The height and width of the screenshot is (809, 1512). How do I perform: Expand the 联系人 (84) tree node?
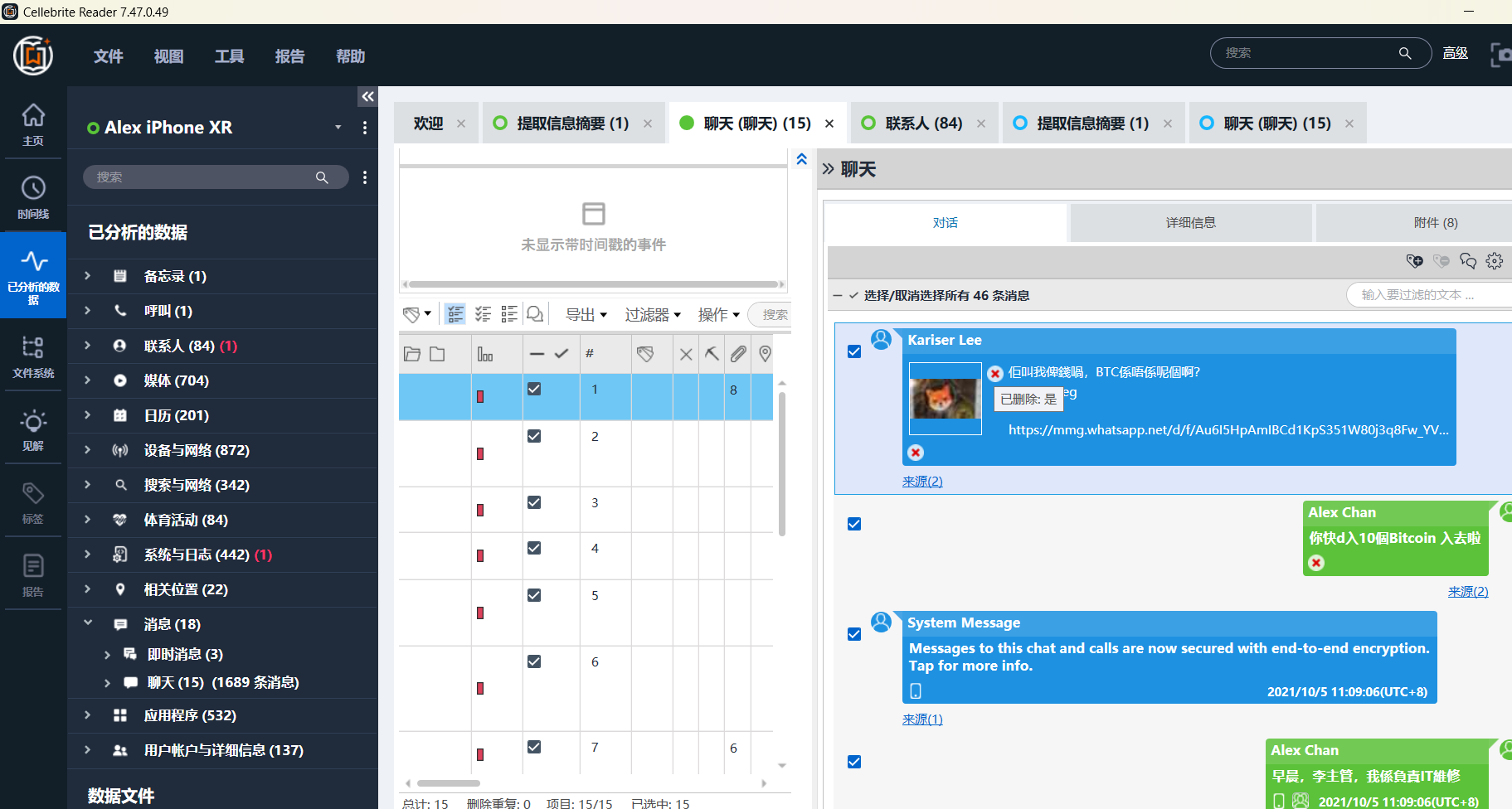tap(87, 346)
